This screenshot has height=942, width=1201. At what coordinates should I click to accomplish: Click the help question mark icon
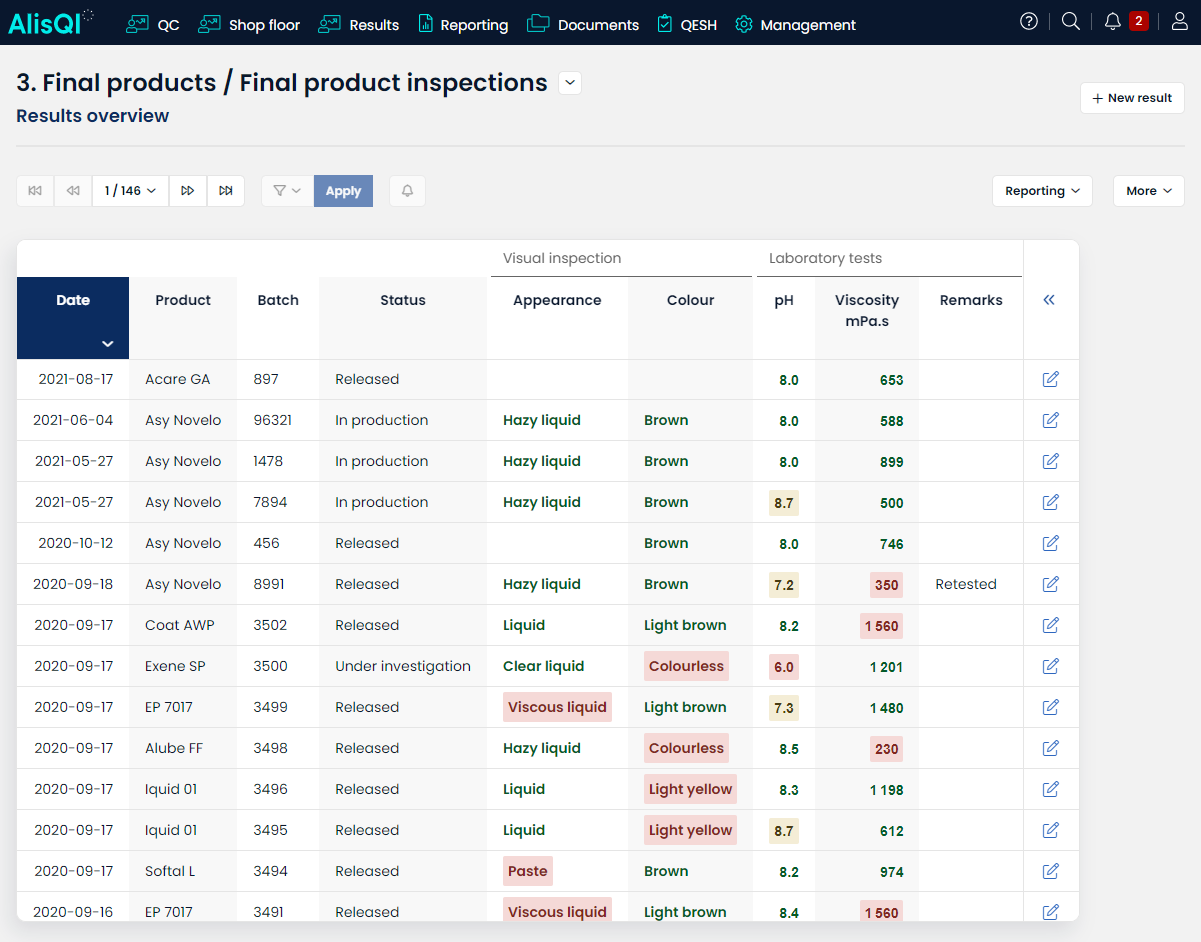(x=1029, y=21)
